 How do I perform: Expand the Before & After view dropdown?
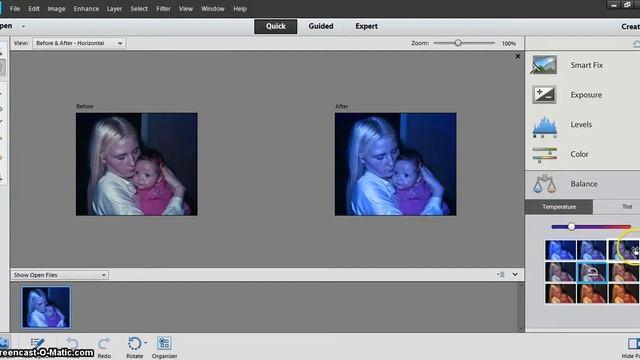pos(79,43)
